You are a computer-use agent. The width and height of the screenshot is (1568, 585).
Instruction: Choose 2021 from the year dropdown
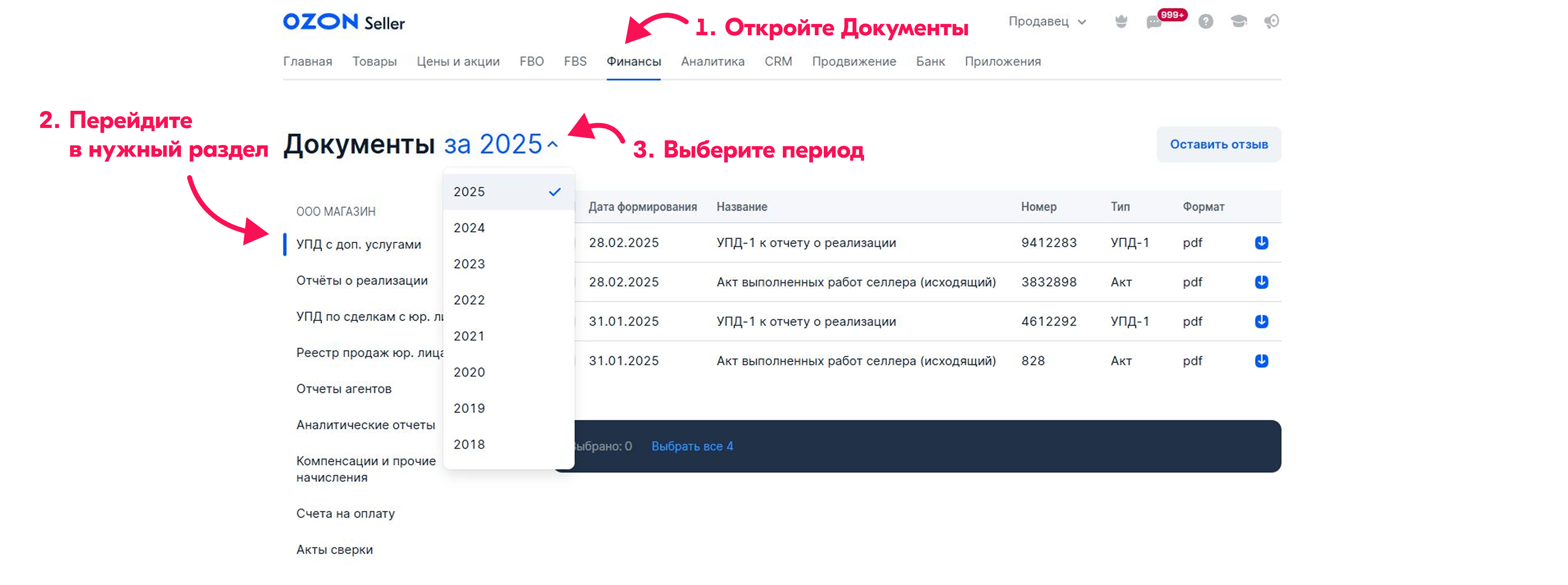469,336
